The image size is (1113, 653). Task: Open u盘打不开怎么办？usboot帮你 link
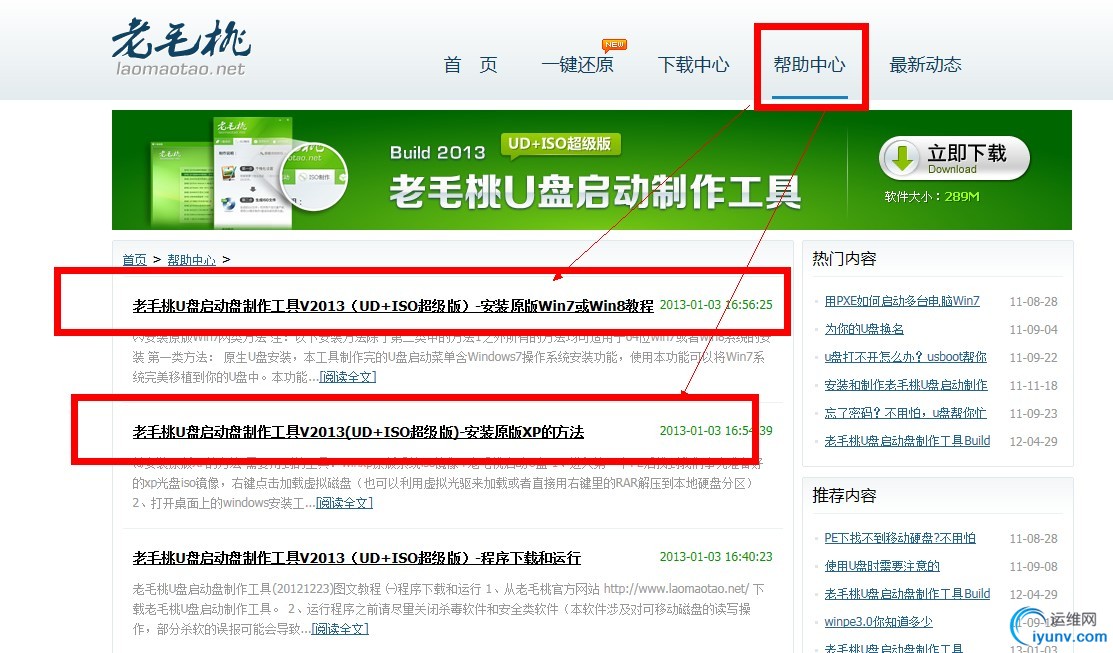click(x=906, y=357)
